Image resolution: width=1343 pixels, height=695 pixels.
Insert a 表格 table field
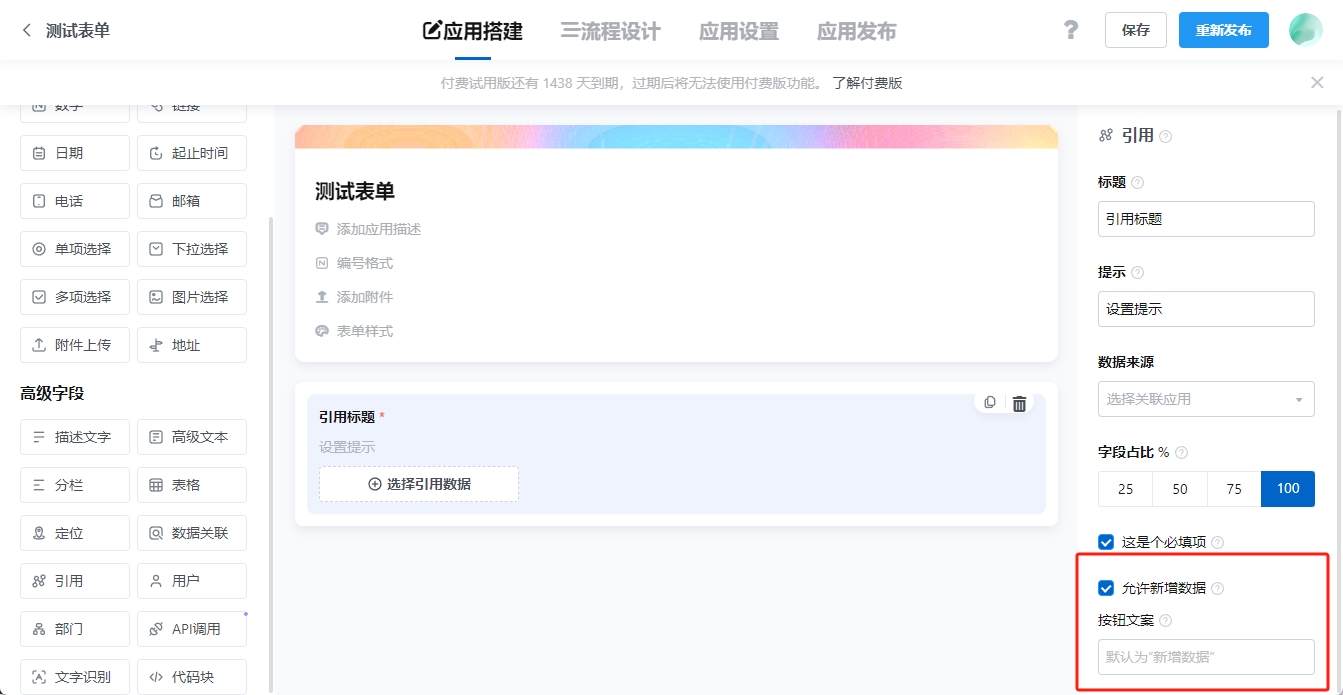[191, 484]
